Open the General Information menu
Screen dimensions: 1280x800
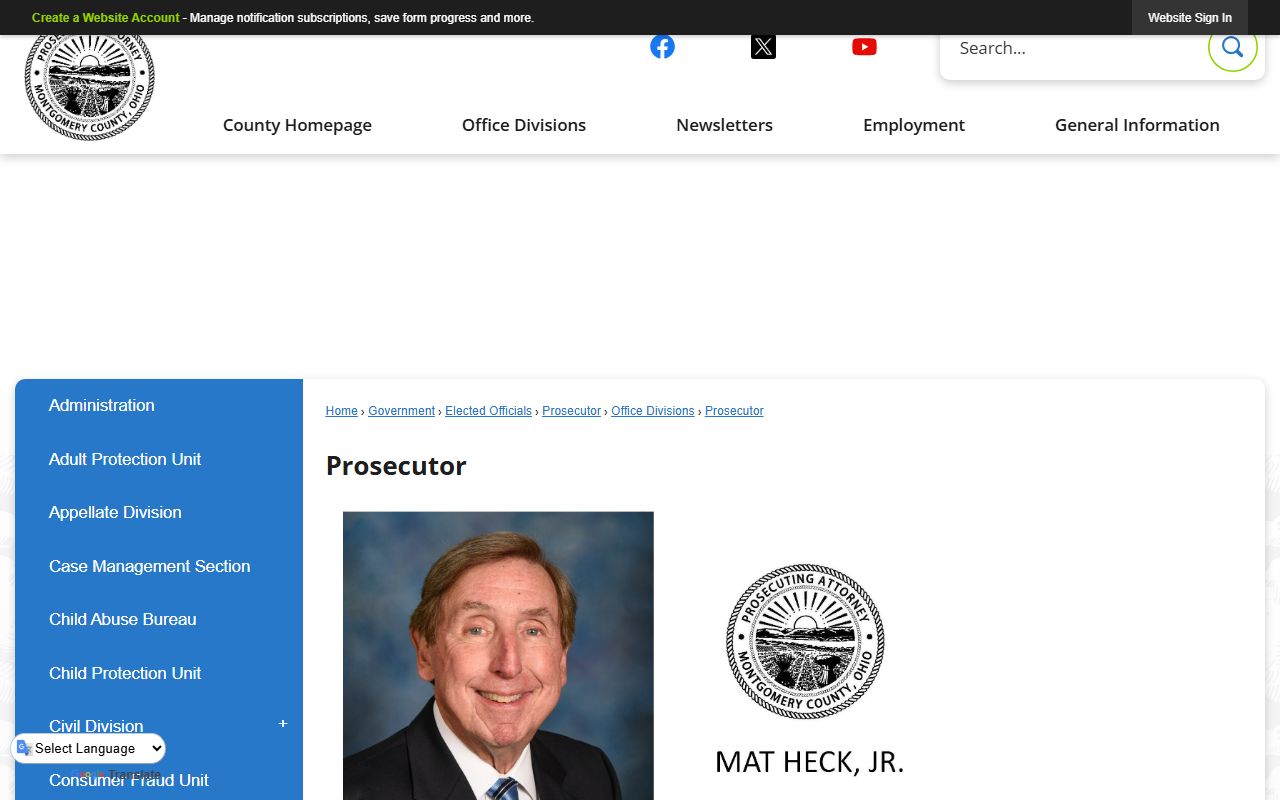point(1137,125)
